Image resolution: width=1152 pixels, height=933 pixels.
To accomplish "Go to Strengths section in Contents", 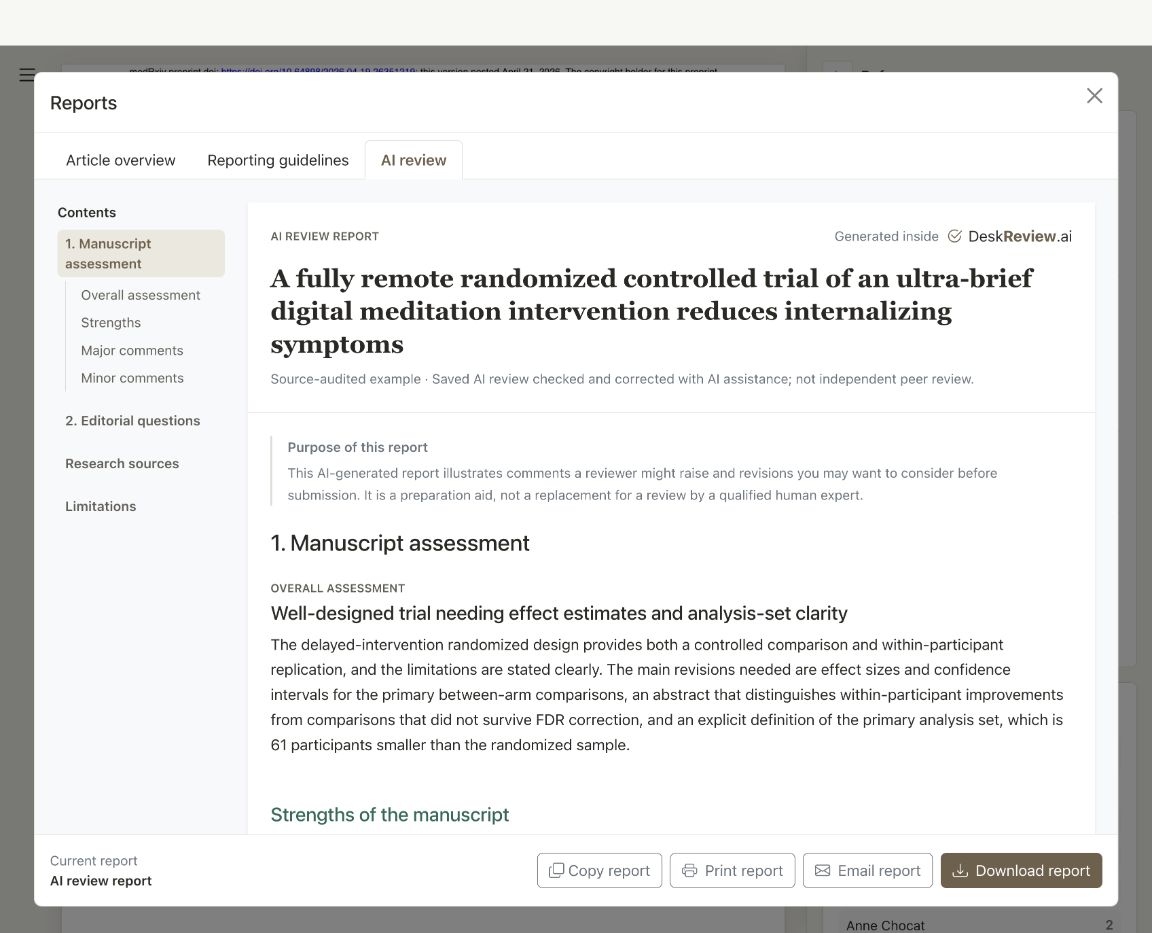I will coord(111,323).
